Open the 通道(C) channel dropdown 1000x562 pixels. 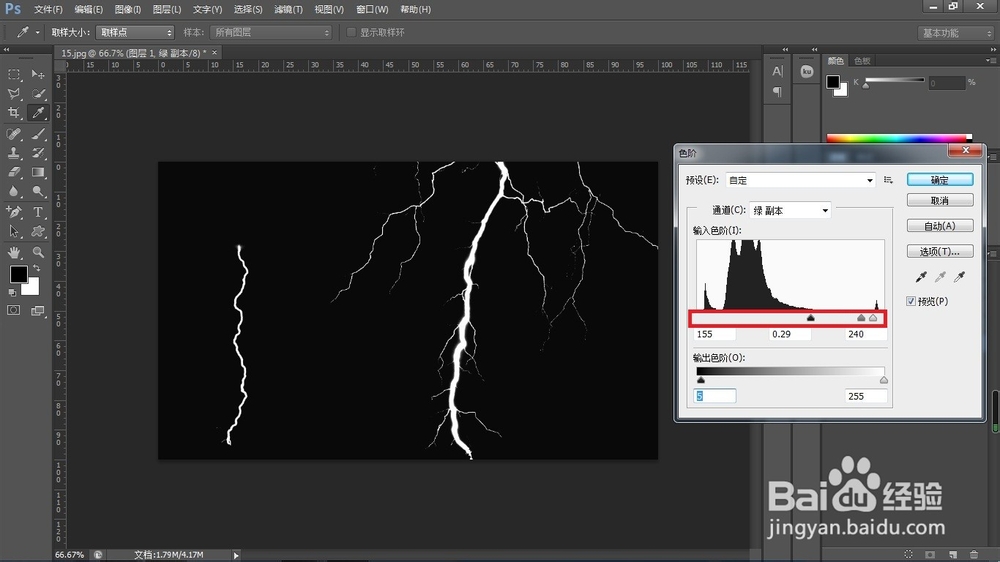(x=790, y=210)
